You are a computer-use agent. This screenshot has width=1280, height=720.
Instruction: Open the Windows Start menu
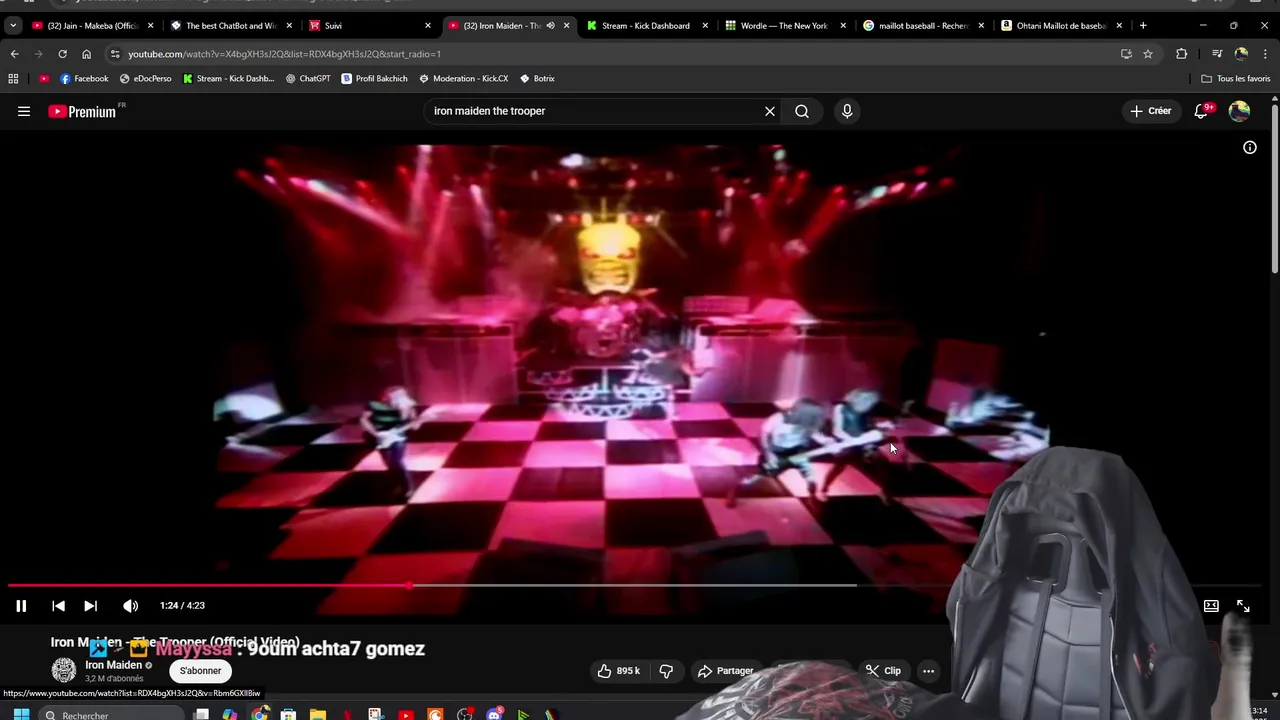[x=21, y=715]
